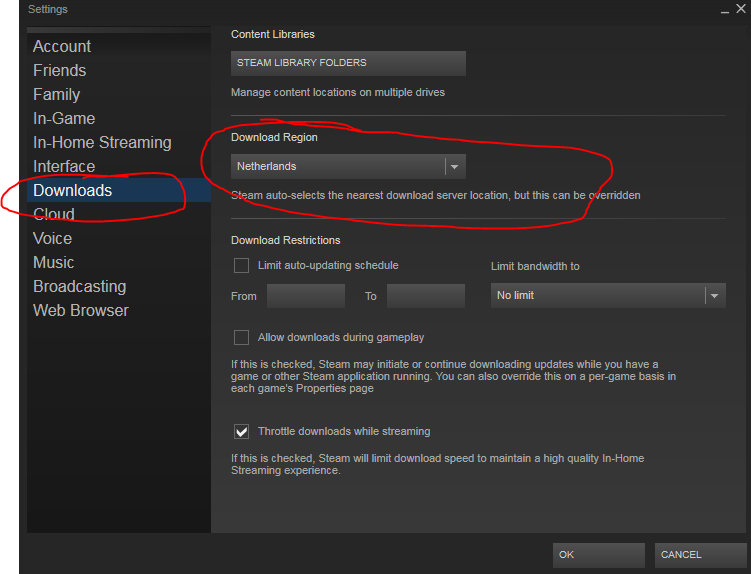Click 'Manage content locations on multiple drives' text
This screenshot has width=751, height=574.
338,92
